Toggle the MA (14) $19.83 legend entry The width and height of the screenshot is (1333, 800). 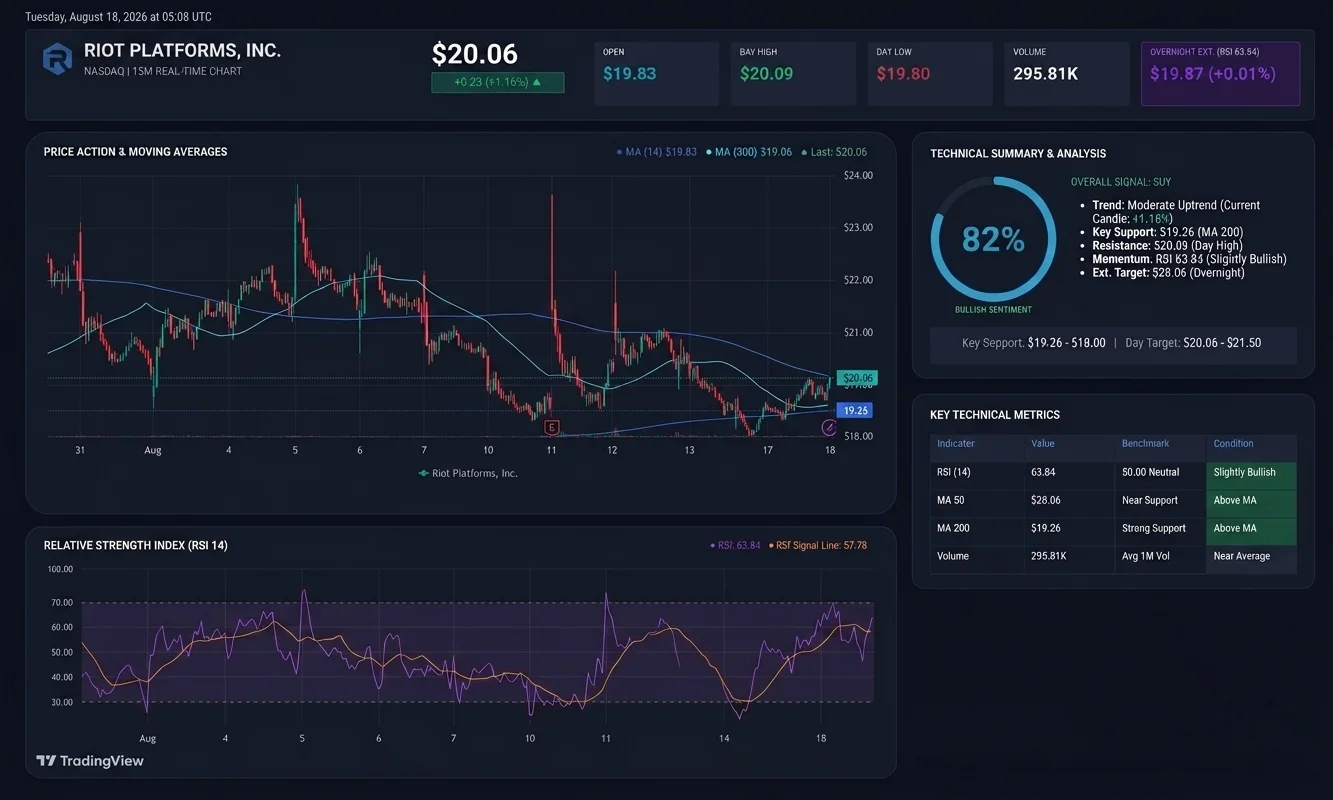click(656, 152)
